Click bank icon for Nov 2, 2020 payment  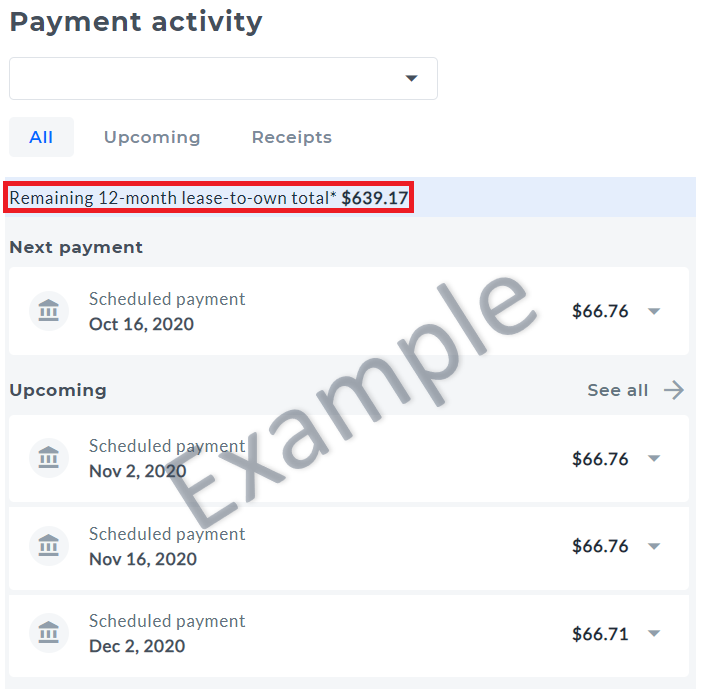click(x=49, y=458)
